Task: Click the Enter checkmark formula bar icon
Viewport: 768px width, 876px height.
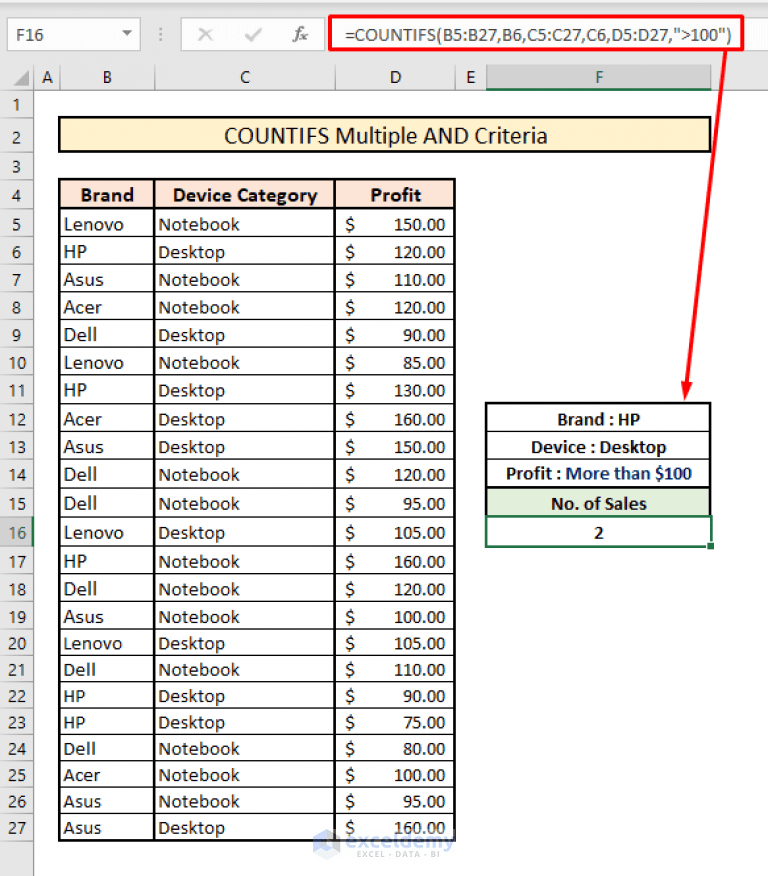Action: [253, 35]
